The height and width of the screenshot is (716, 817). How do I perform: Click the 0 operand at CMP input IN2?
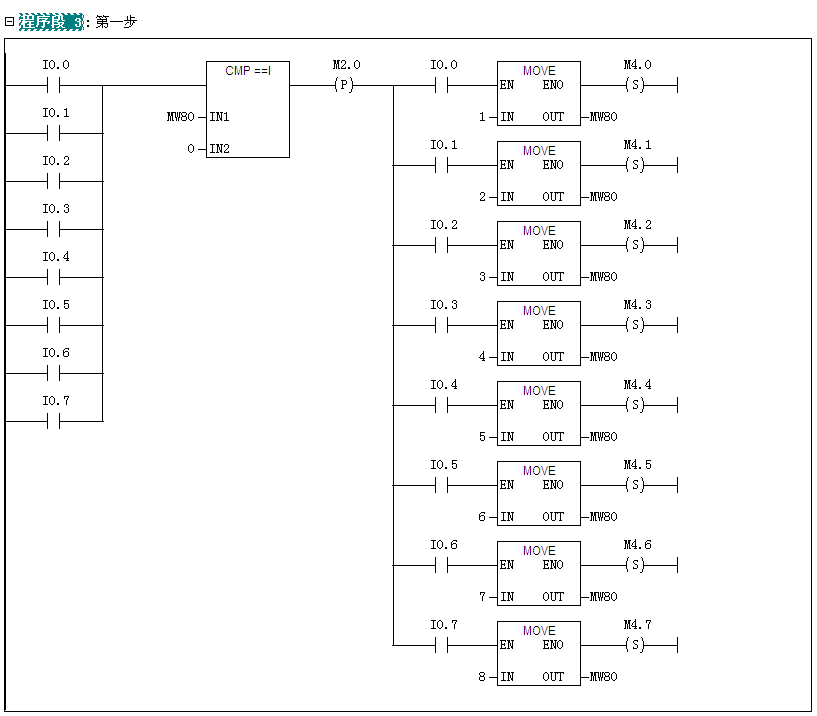190,149
